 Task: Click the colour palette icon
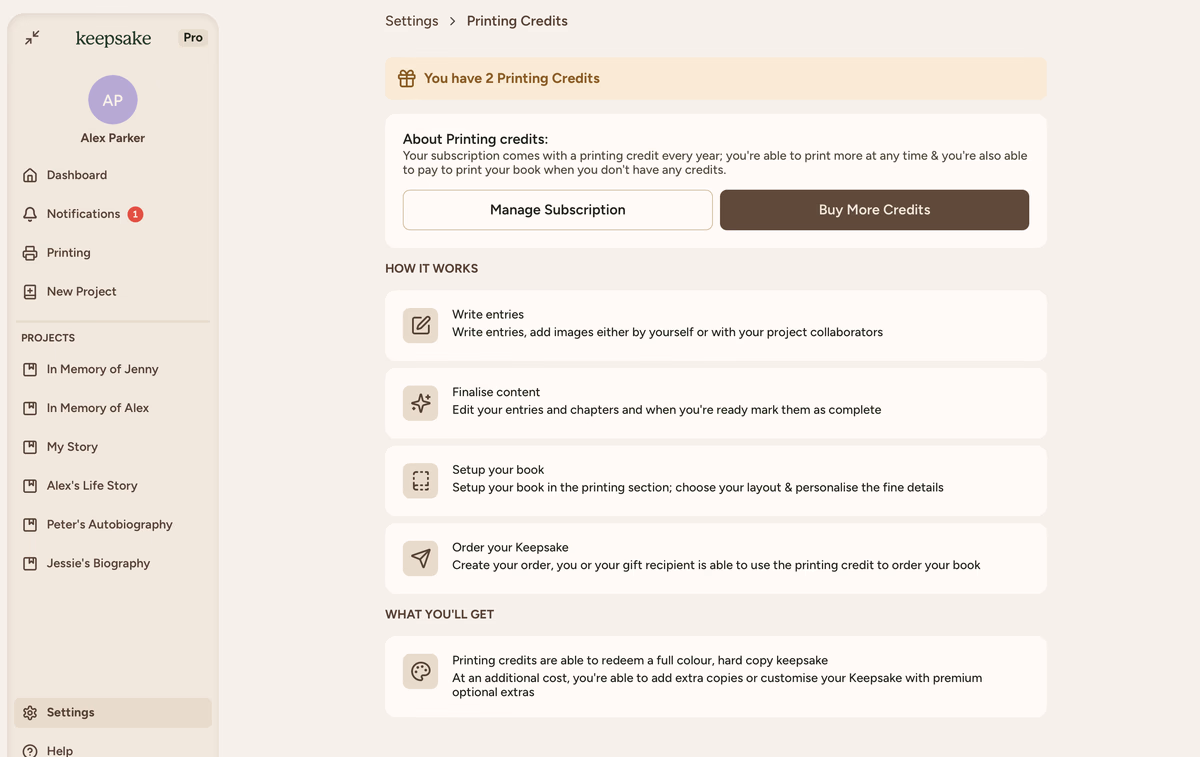421,671
